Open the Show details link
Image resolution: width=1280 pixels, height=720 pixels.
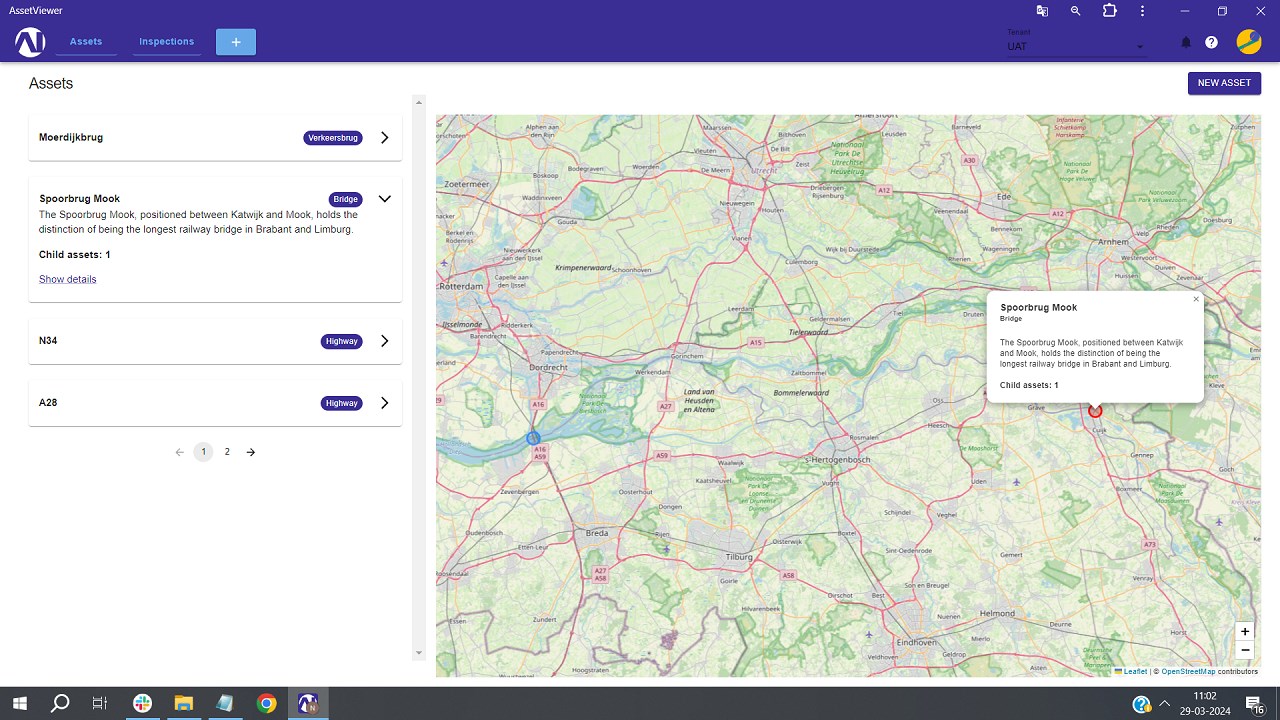point(68,279)
